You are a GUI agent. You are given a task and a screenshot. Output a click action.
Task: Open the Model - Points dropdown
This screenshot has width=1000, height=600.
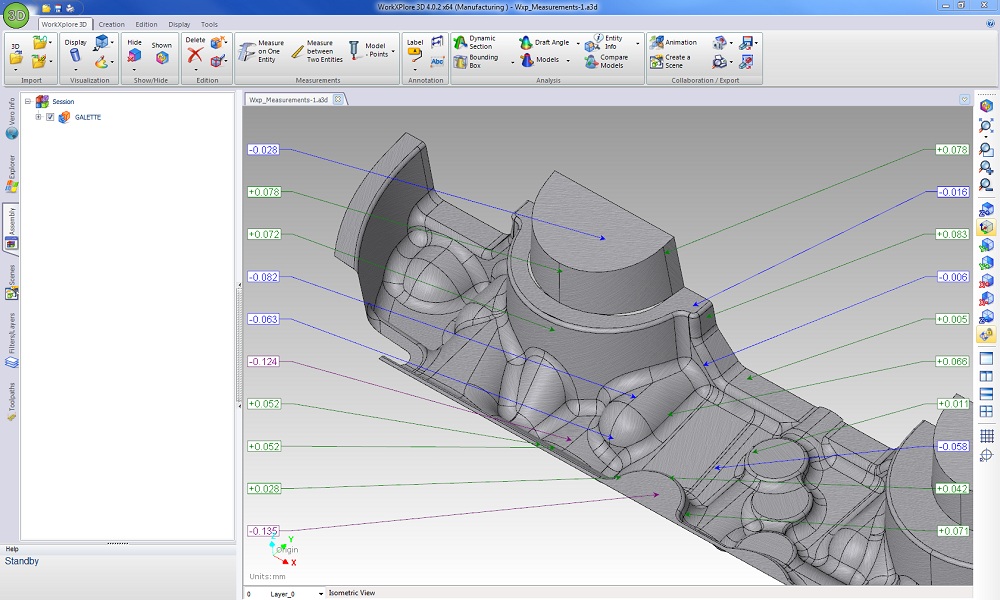tap(393, 50)
